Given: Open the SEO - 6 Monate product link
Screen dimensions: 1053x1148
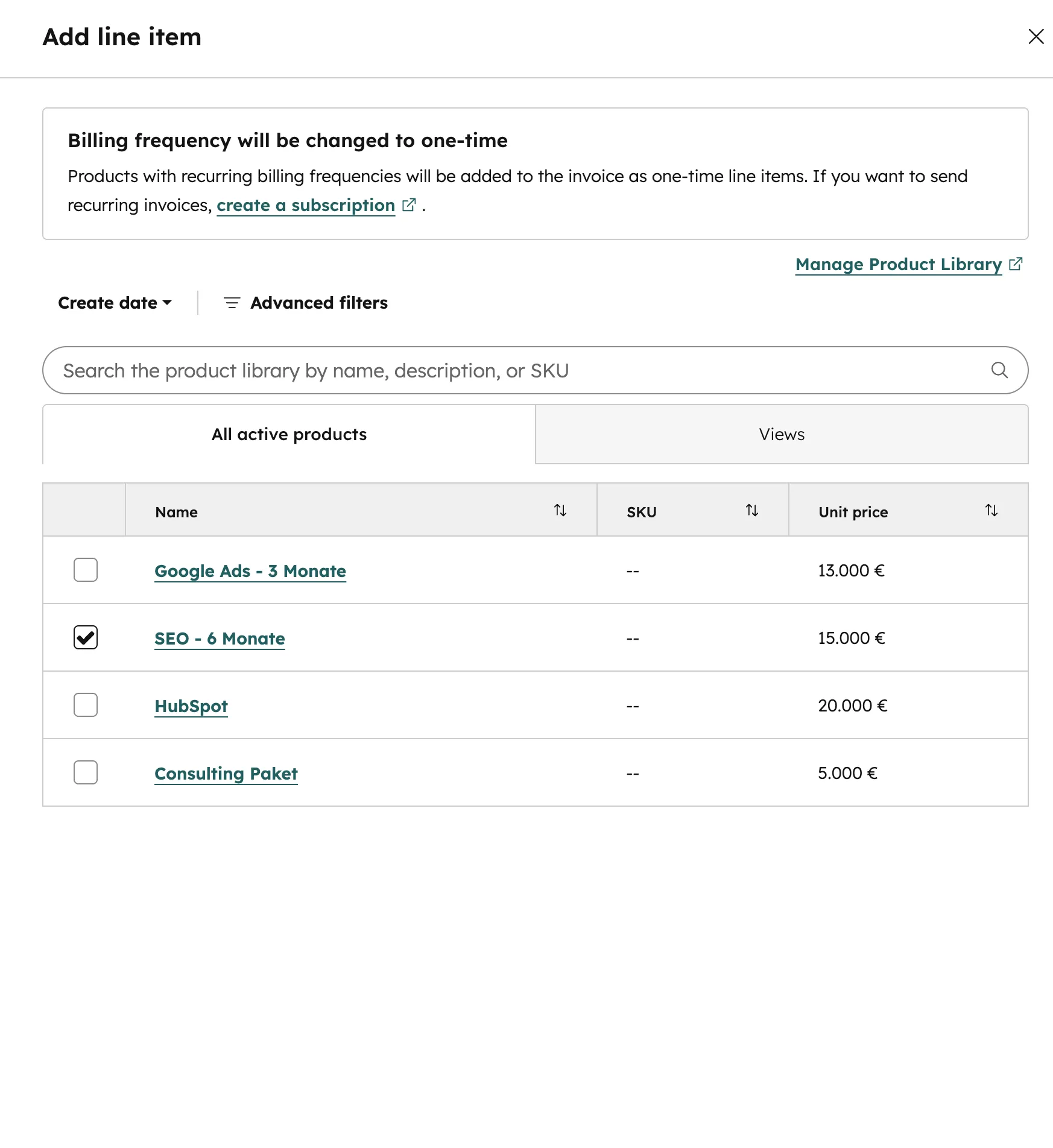Looking at the screenshot, I should tap(220, 639).
